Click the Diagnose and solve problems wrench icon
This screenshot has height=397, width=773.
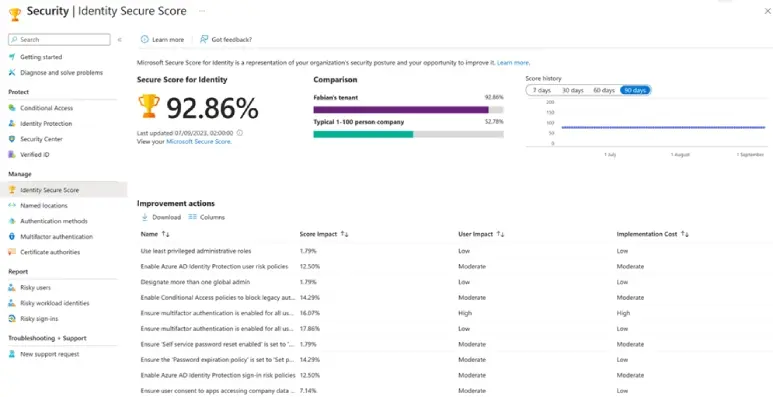12,72
